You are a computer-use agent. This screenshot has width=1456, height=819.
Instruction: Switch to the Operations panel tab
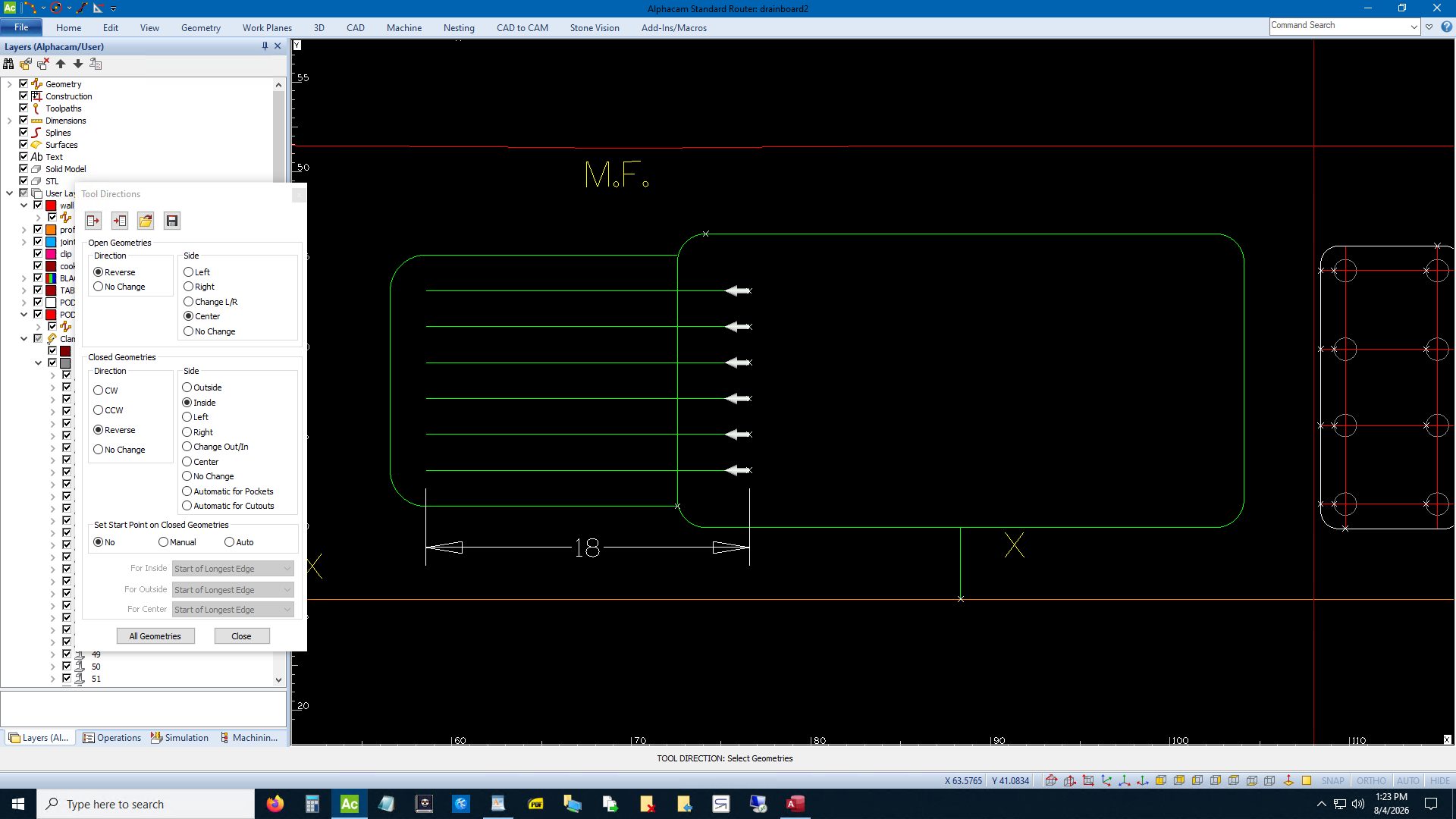coord(111,738)
